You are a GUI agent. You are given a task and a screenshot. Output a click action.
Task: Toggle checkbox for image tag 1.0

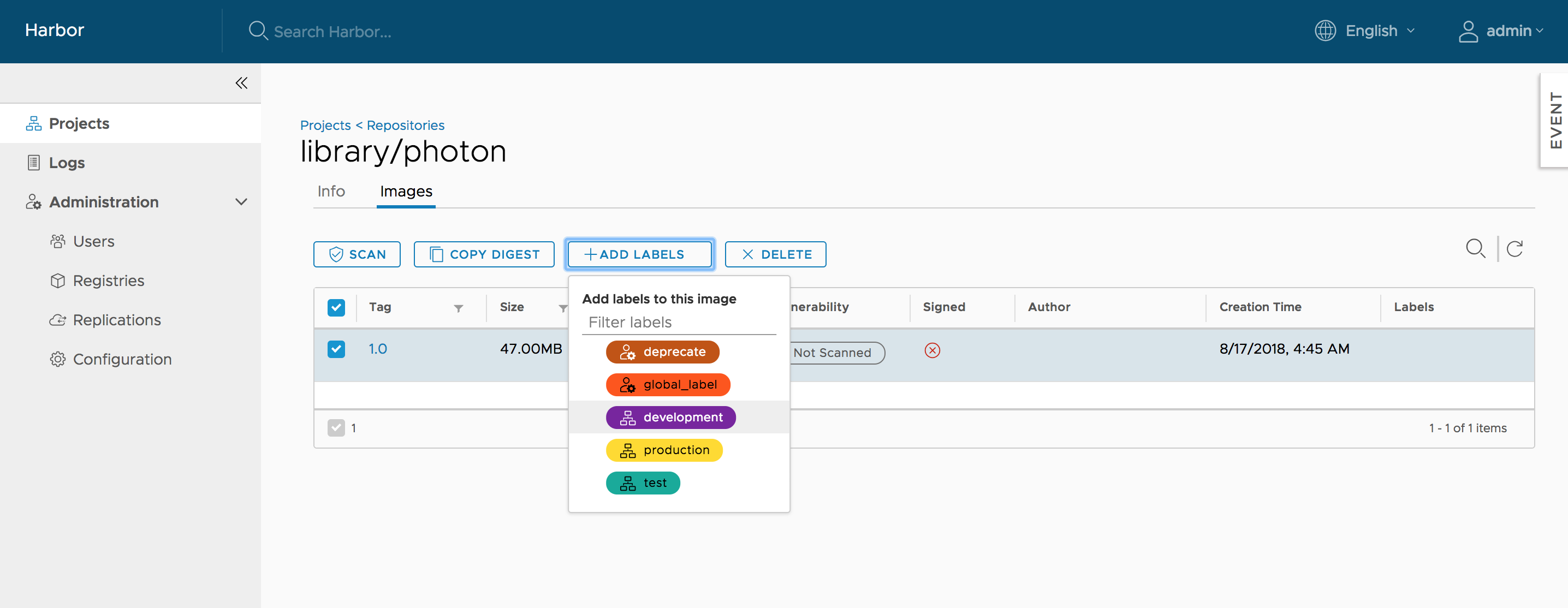pyautogui.click(x=337, y=349)
